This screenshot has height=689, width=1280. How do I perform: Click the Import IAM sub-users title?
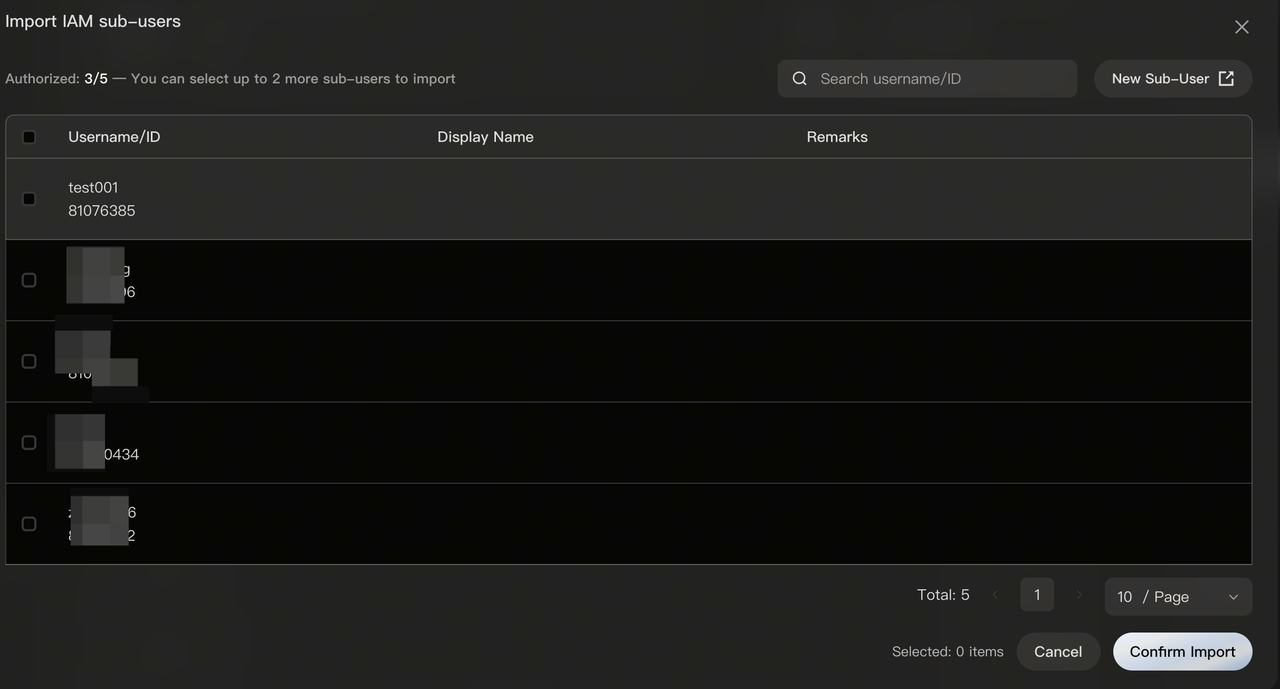[x=93, y=21]
